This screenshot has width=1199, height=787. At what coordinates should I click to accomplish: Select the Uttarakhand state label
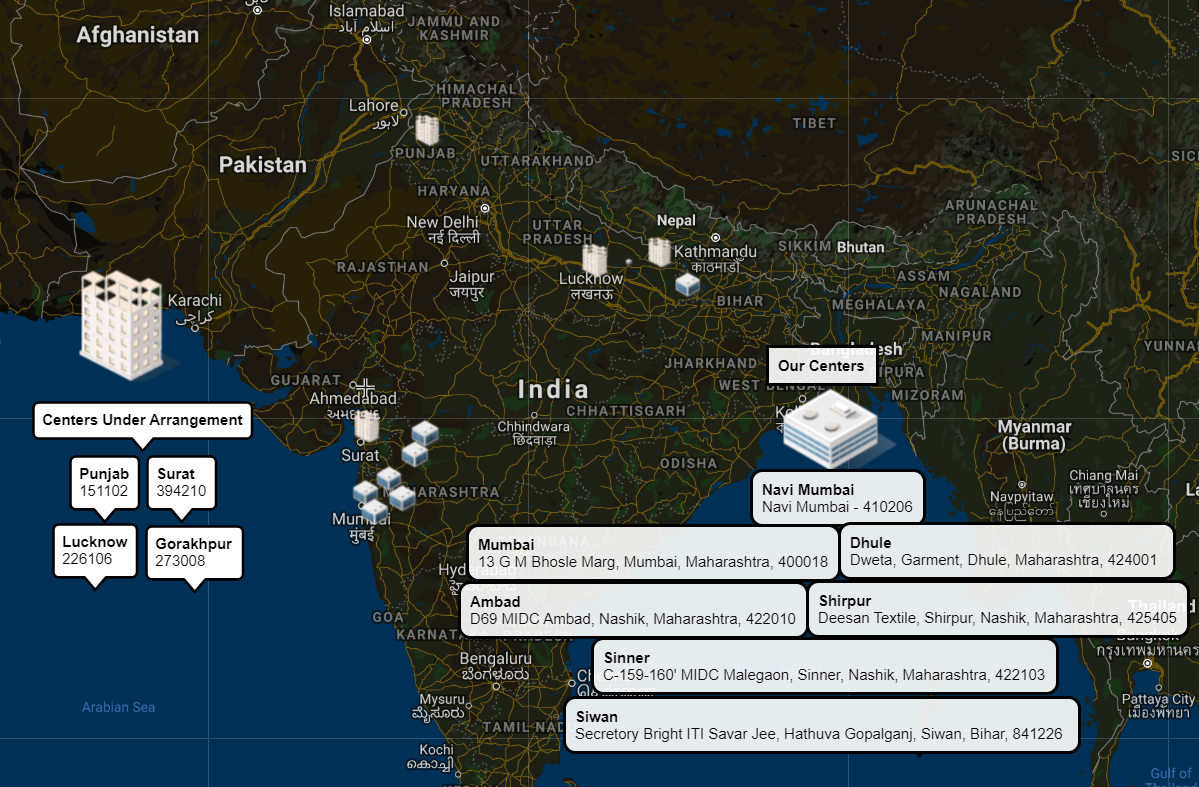[537, 161]
